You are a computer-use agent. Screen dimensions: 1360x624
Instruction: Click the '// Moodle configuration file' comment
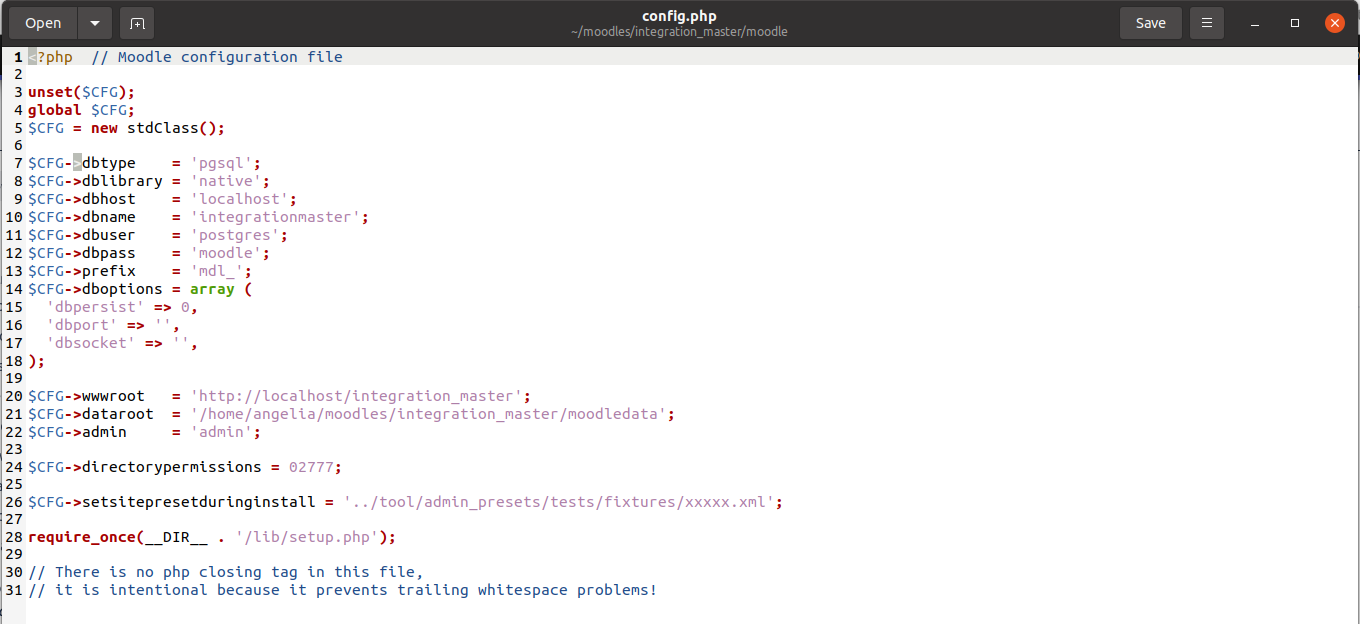click(217, 57)
